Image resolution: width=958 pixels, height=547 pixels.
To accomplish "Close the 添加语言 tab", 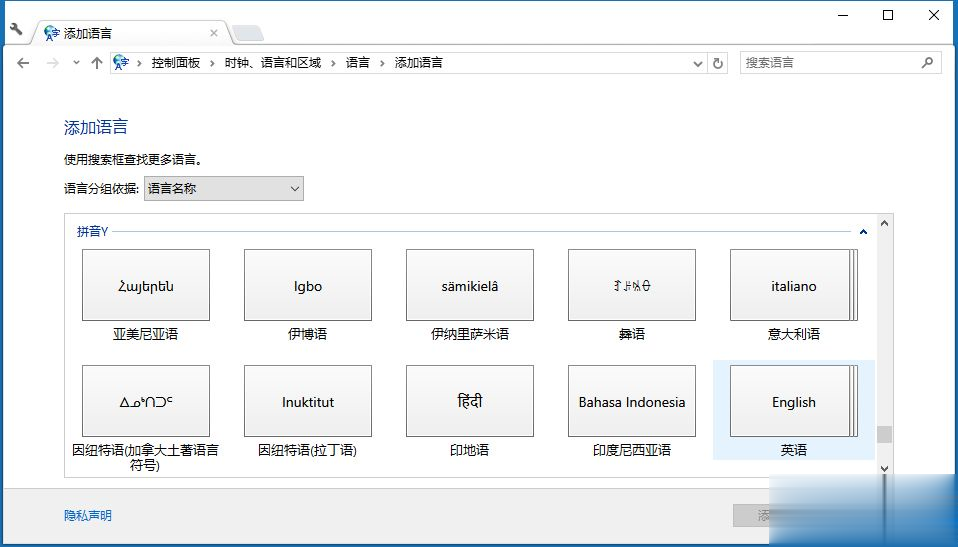I will coord(214,33).
